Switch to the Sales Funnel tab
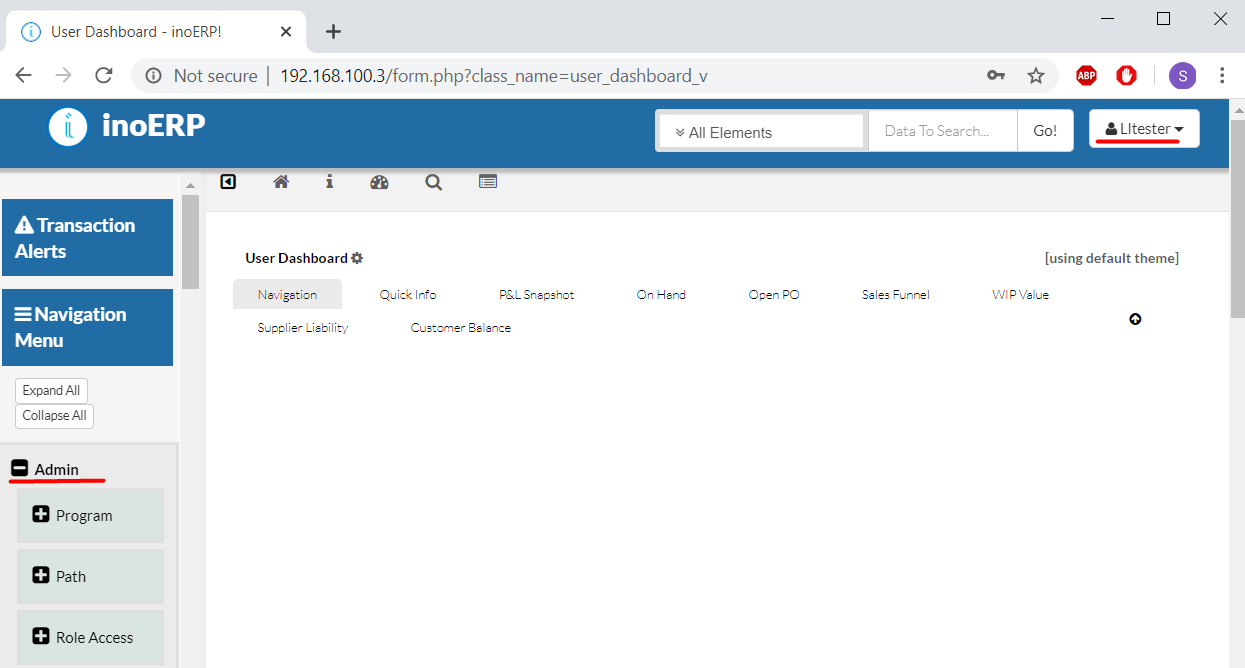This screenshot has width=1245, height=668. 896,294
